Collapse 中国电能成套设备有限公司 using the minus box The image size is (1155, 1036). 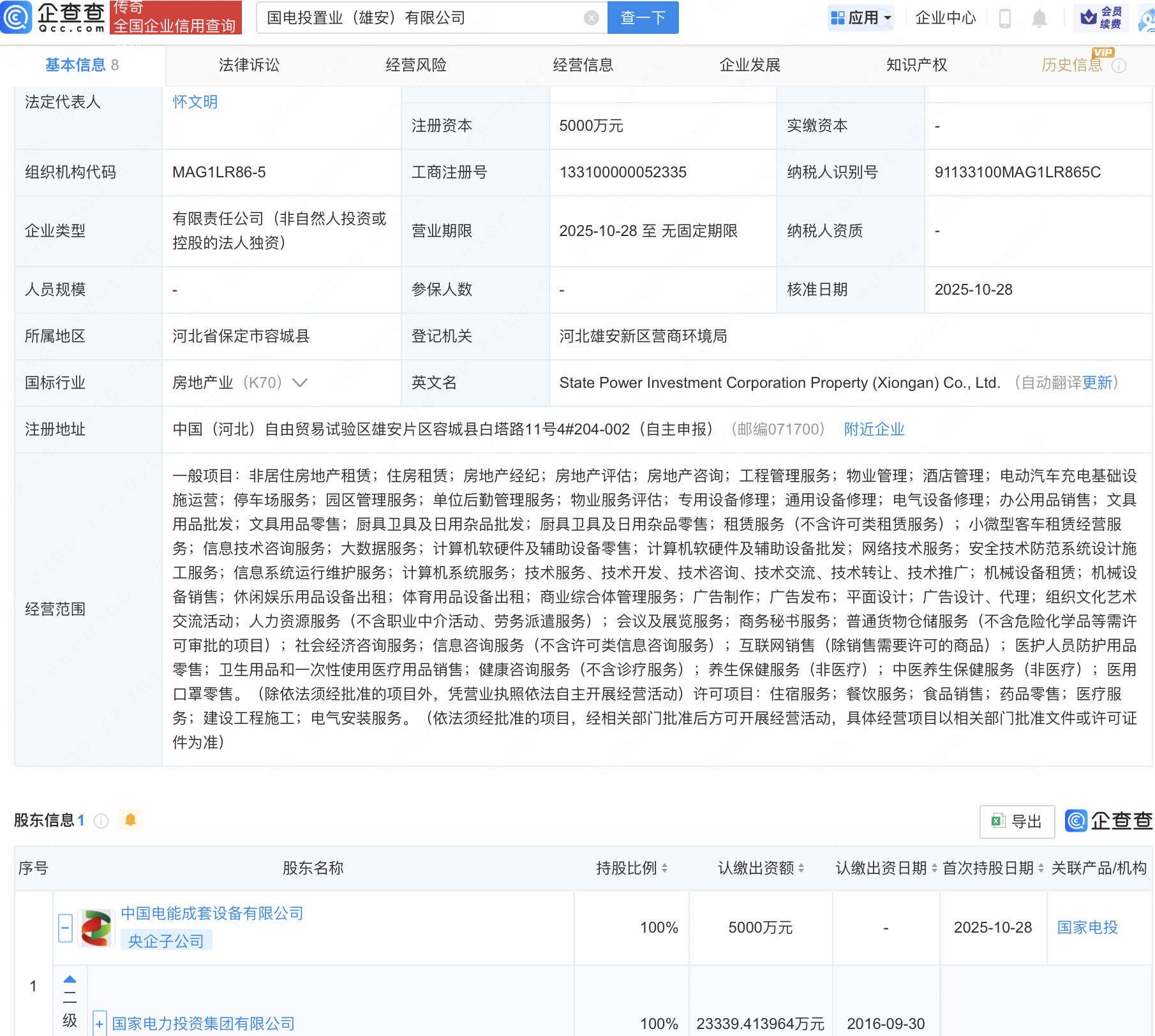click(x=65, y=928)
